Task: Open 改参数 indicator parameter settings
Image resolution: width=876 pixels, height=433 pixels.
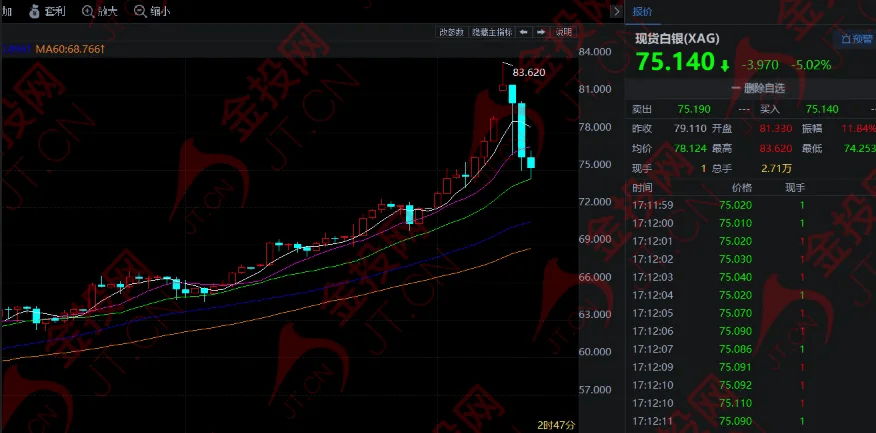Action: [x=451, y=32]
